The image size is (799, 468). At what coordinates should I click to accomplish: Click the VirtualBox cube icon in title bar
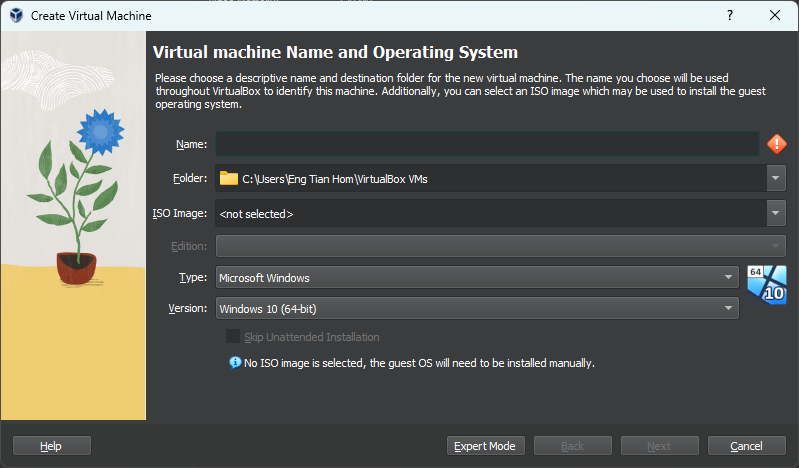point(16,15)
